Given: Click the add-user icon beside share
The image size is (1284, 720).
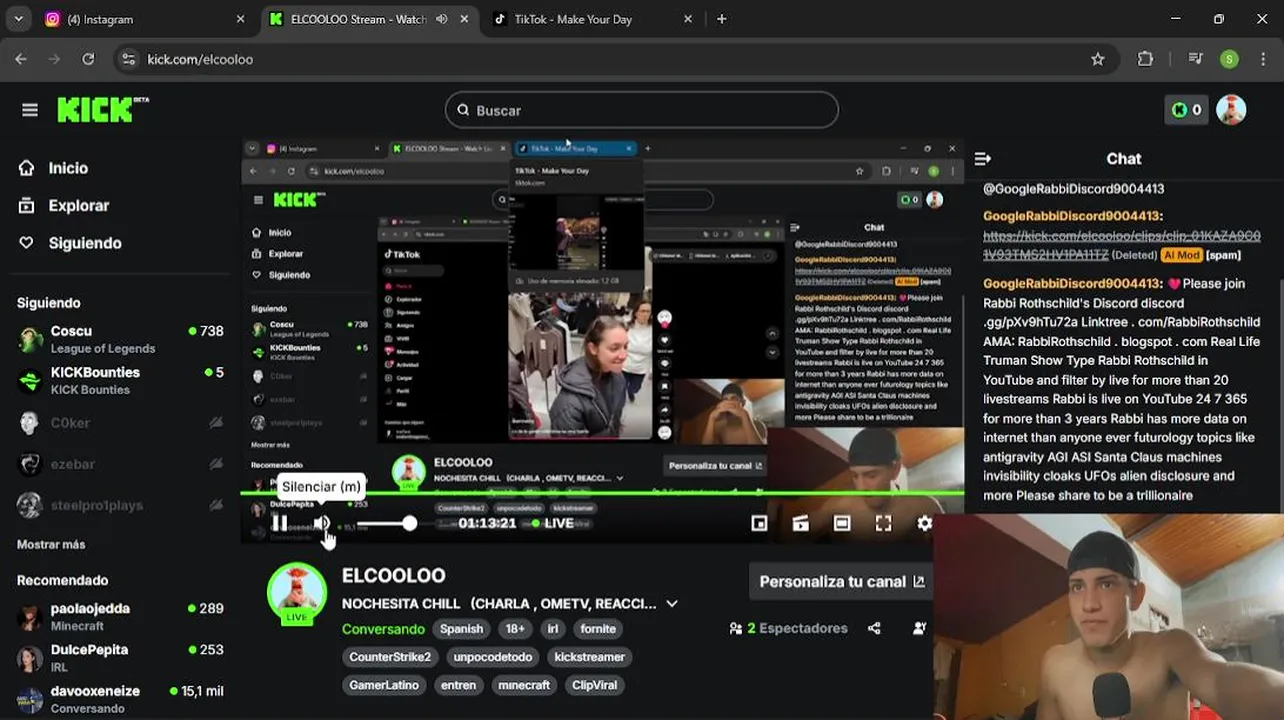Looking at the screenshot, I should point(920,628).
